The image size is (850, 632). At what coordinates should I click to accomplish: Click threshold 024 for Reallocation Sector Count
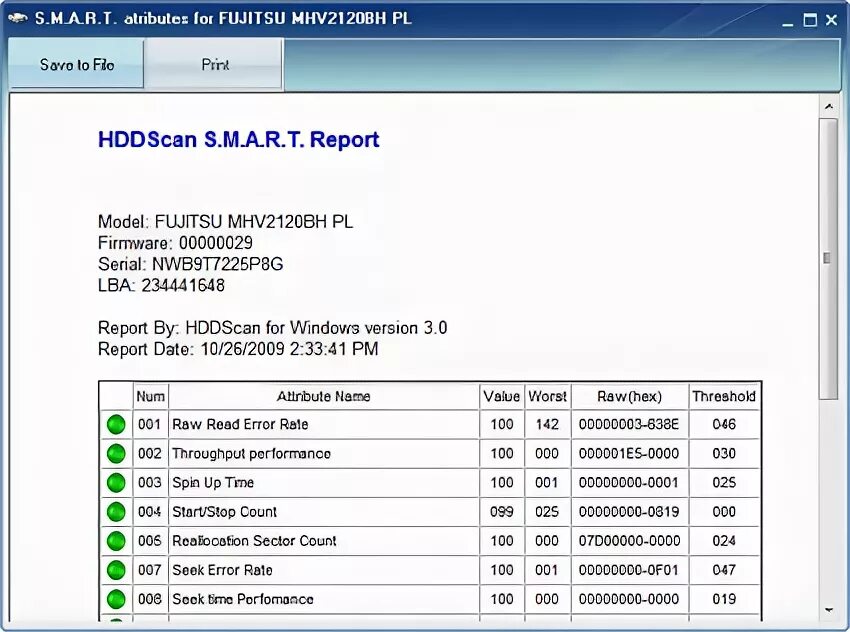(724, 541)
